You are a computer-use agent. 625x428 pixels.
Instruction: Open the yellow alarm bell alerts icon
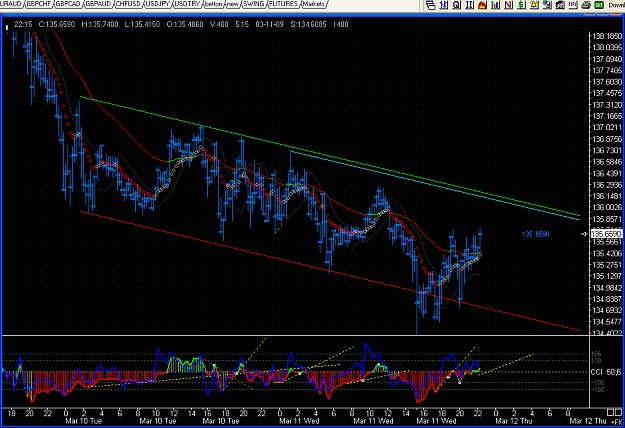[x=534, y=5]
